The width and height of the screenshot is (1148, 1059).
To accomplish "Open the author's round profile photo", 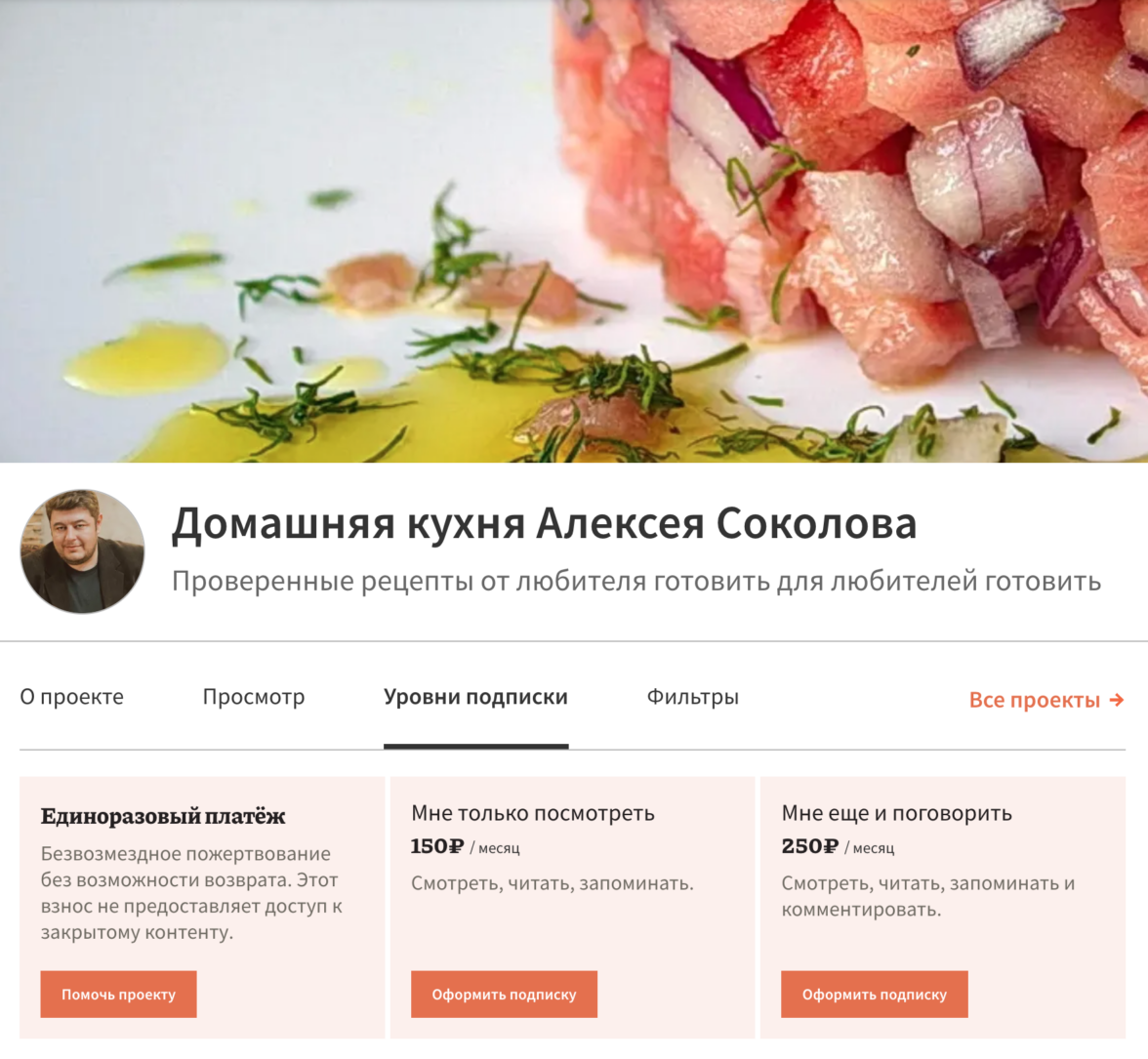I will tap(82, 551).
